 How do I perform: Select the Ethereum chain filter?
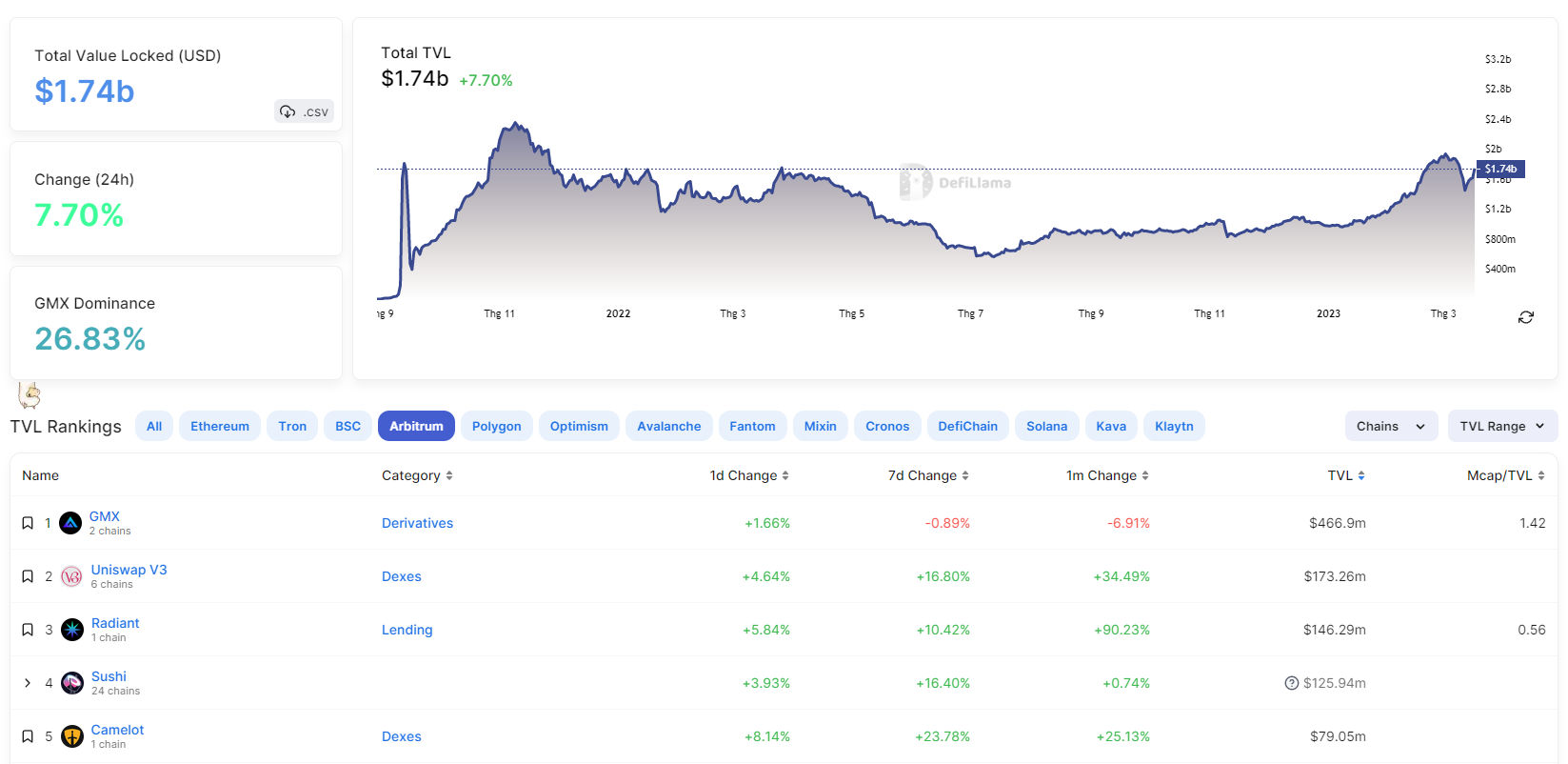coord(220,426)
